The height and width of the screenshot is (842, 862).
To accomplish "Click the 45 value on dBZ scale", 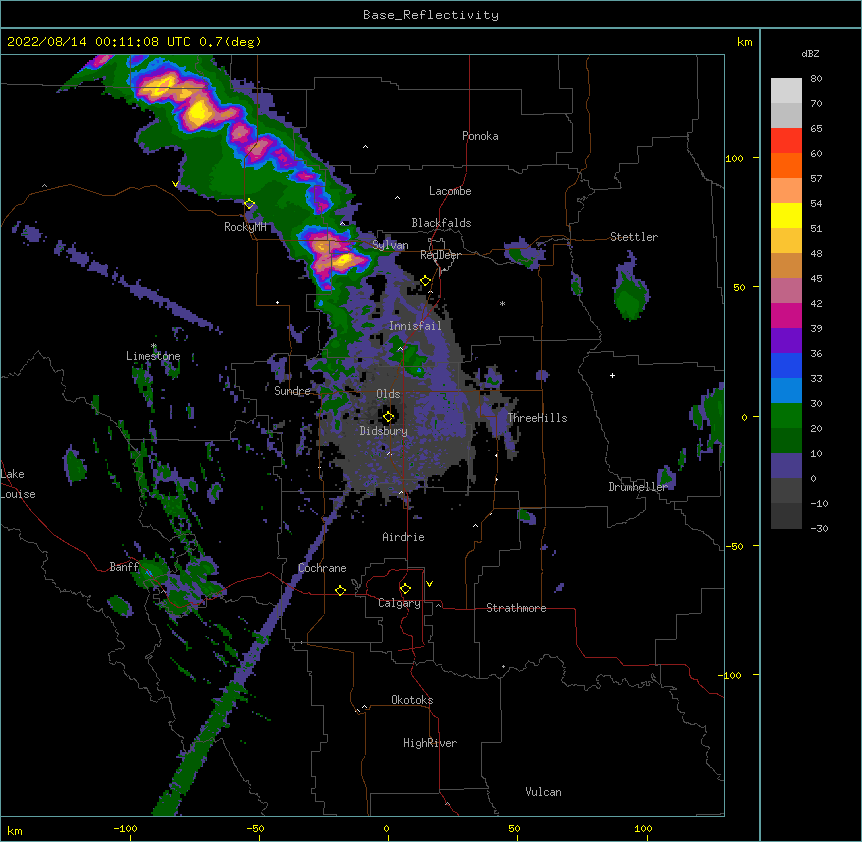I will coord(816,279).
